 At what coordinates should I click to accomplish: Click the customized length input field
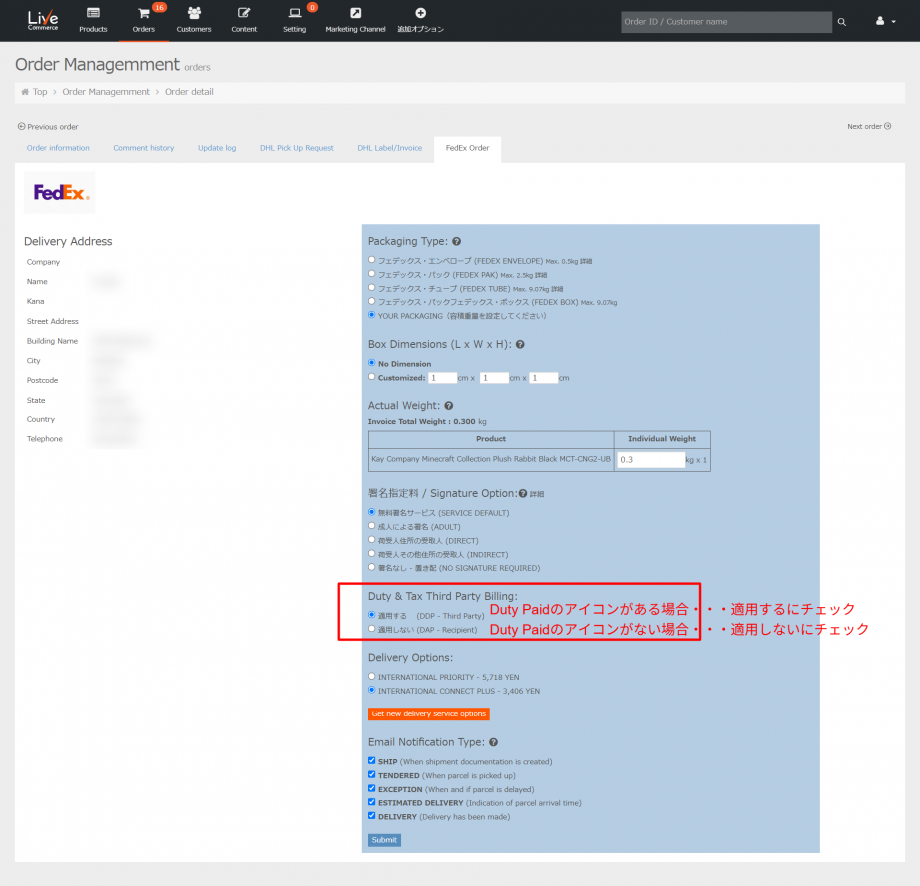pyautogui.click(x=442, y=378)
